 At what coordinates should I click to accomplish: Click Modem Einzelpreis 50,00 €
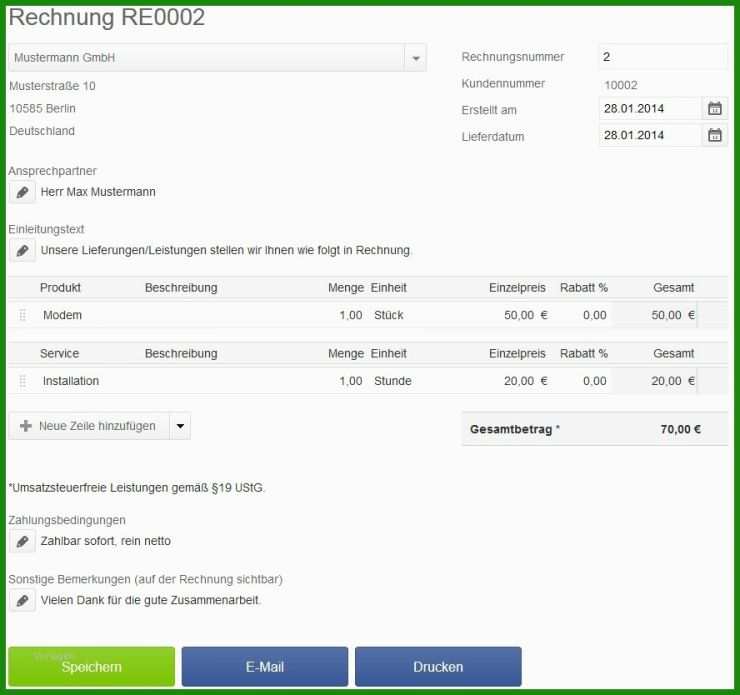pyautogui.click(x=525, y=315)
